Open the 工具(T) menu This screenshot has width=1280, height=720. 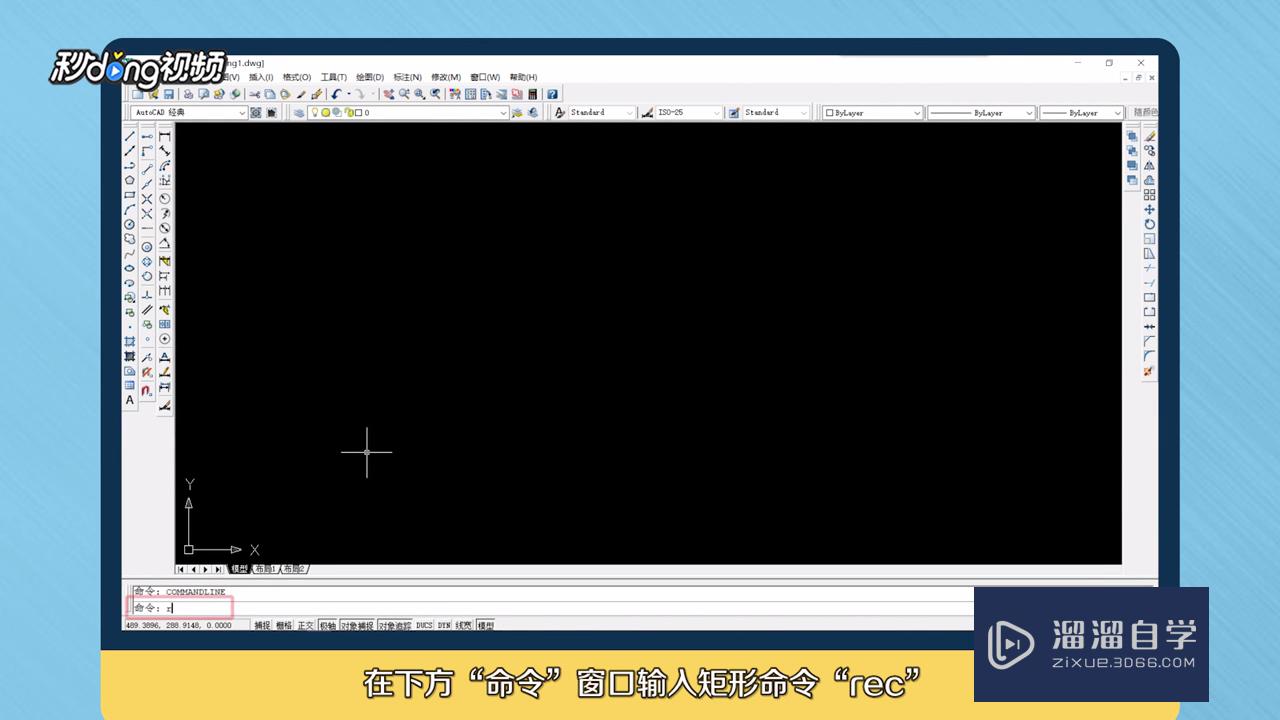tap(334, 77)
